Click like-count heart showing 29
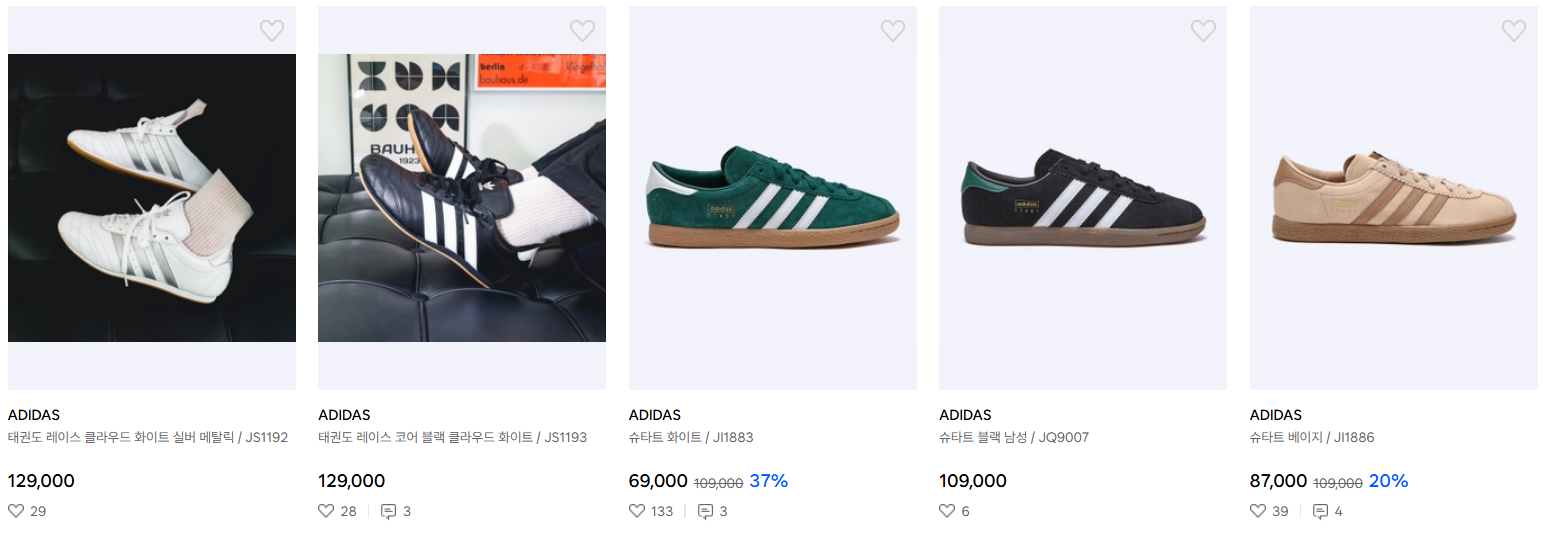 click(16, 511)
